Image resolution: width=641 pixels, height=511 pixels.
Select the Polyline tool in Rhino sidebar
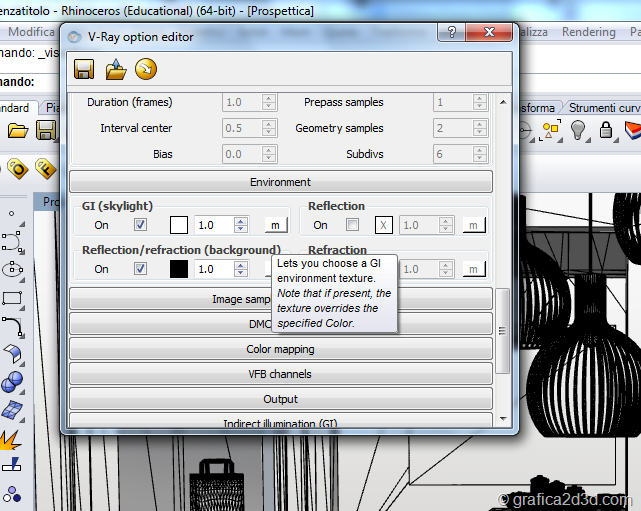coord(12,242)
